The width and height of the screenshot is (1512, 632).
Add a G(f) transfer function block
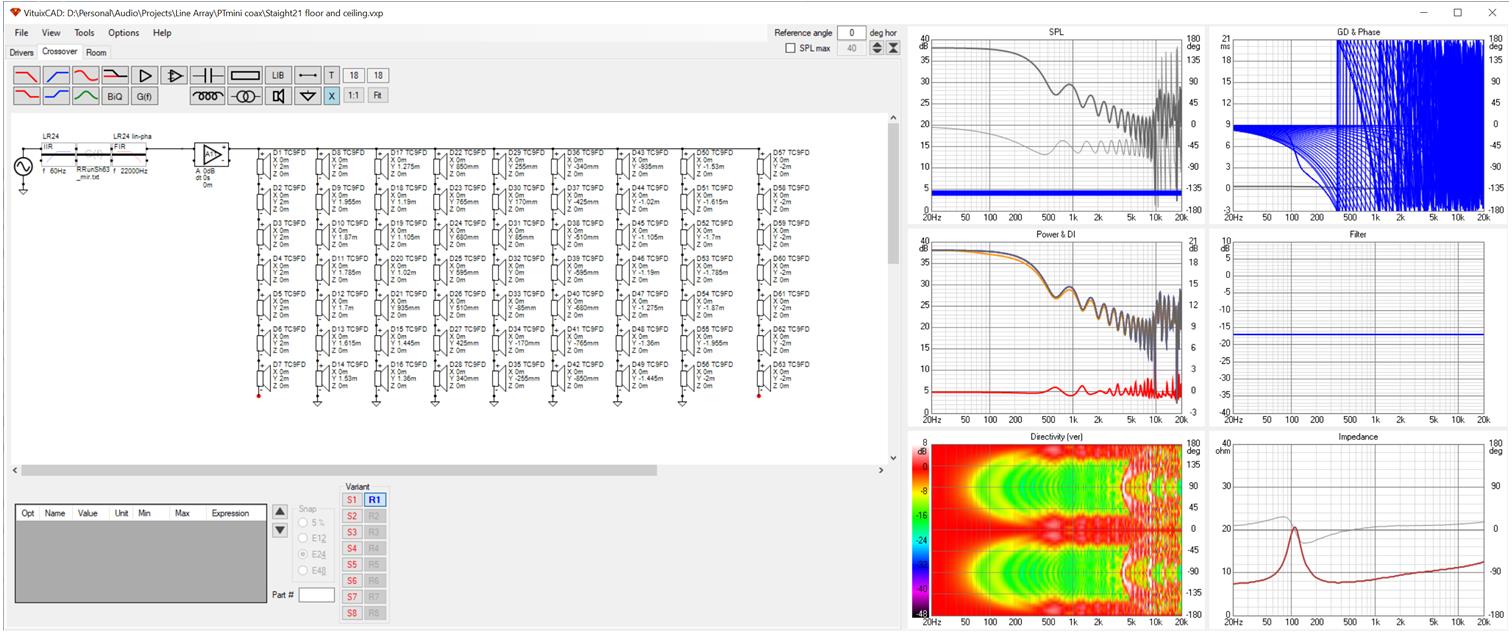coord(145,96)
